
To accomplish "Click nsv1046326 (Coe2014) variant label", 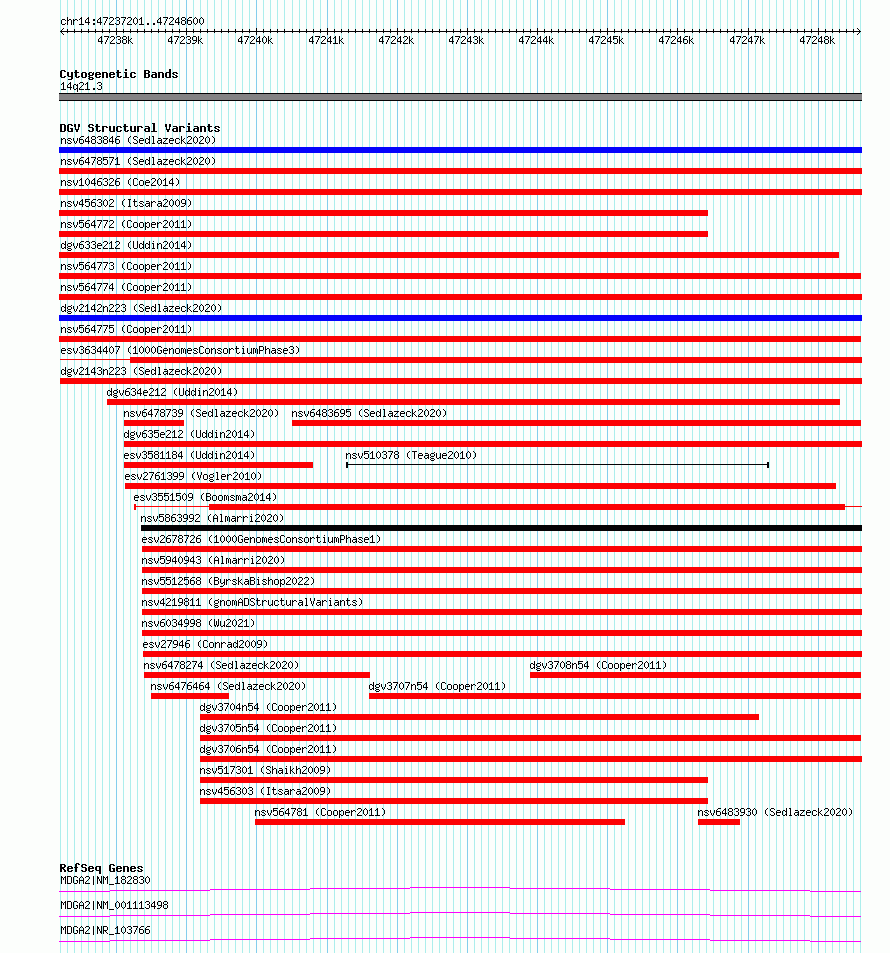I will pos(120,182).
